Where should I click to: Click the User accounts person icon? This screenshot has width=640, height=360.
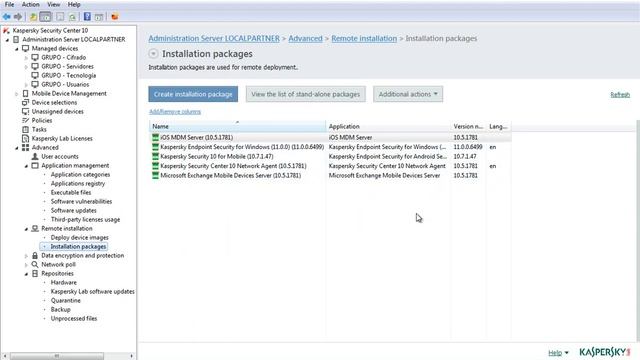35,156
